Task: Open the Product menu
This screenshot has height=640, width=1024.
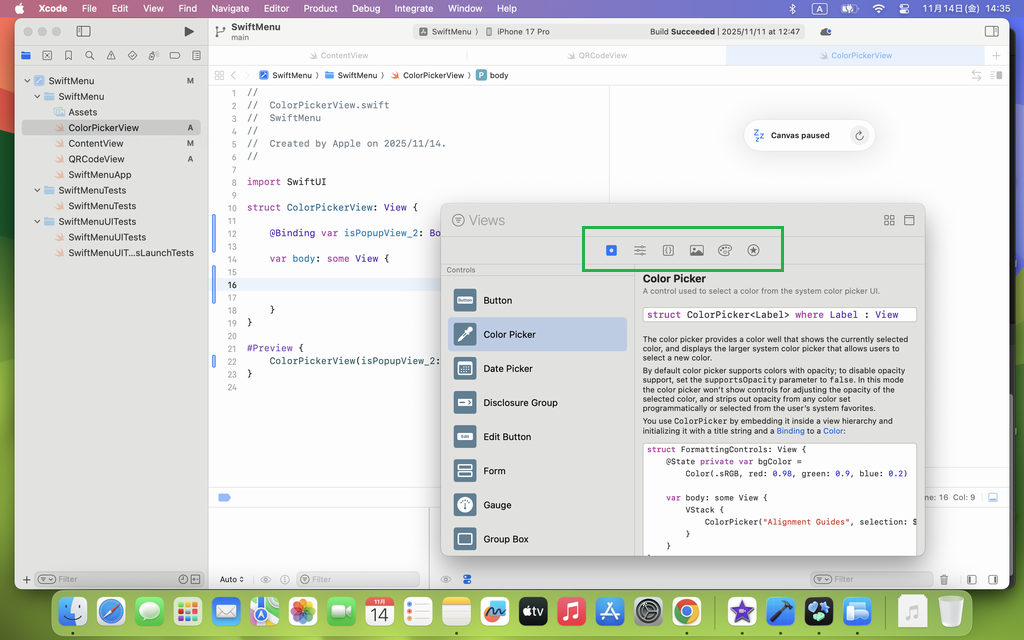Action: [x=320, y=8]
